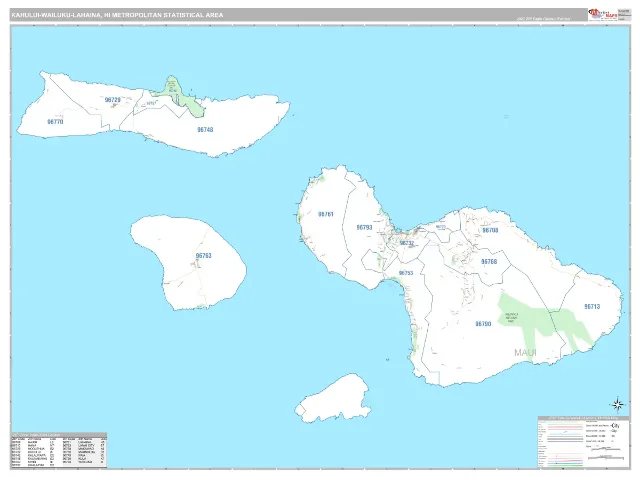Select ZIP code label 96763 on Lanai
The width and height of the screenshot is (640, 480).
pos(203,256)
